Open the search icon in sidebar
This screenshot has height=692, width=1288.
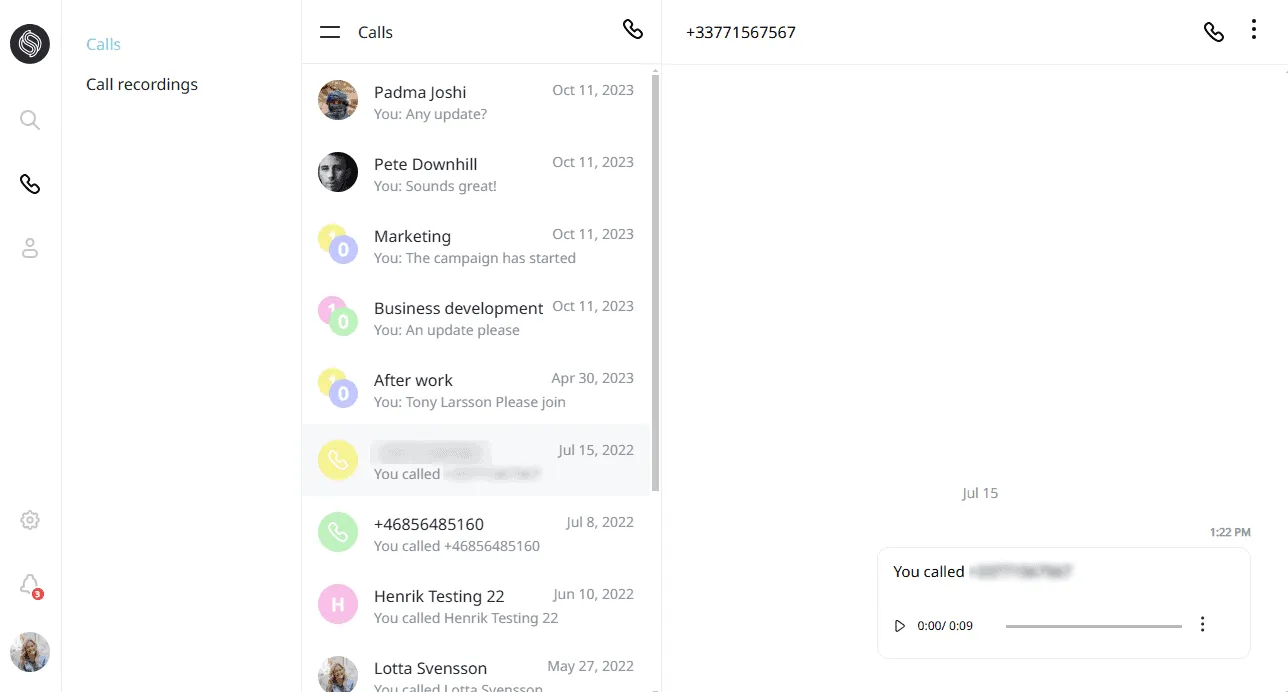[30, 120]
